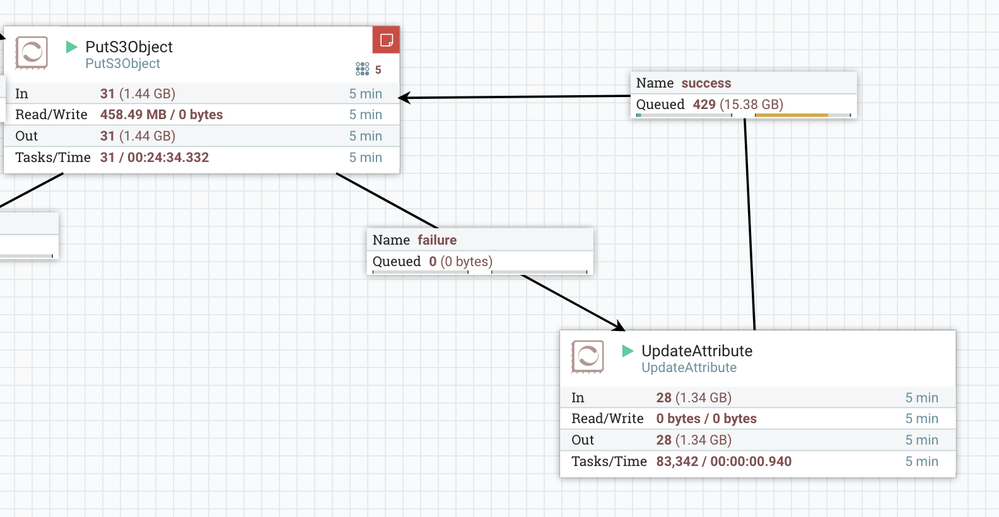
Task: Click Queued 0 (0 bytes) on failure connection
Action: tap(433, 261)
